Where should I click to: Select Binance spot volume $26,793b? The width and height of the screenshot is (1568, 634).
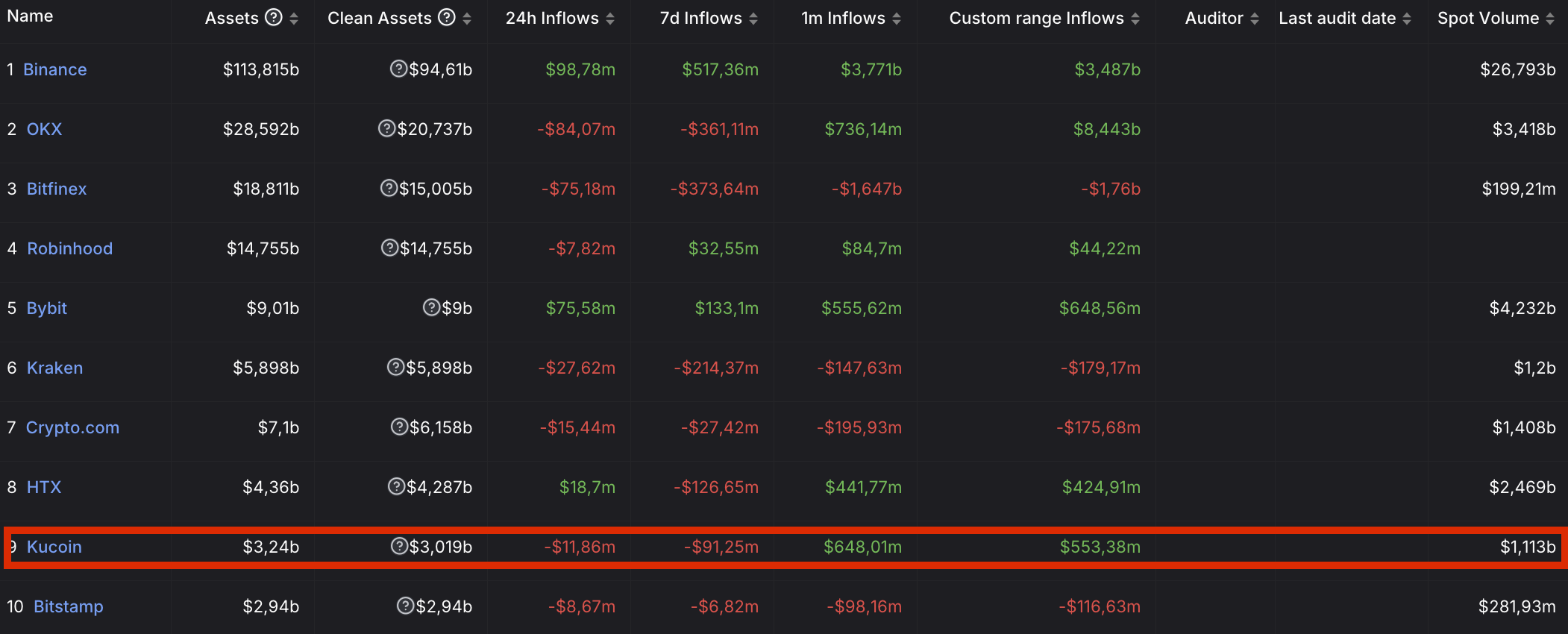(x=1518, y=69)
